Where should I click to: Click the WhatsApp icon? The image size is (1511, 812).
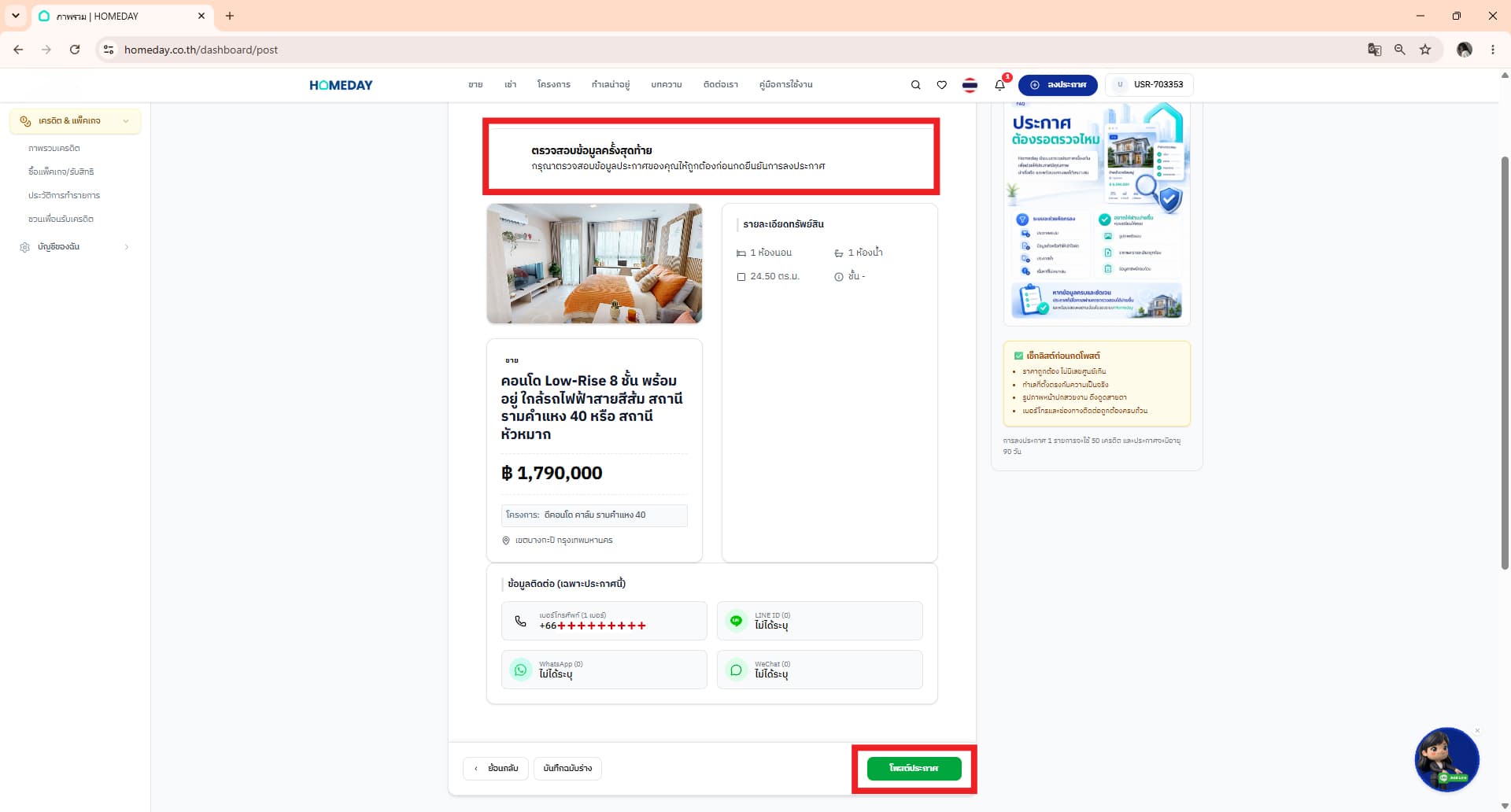pyautogui.click(x=520, y=670)
